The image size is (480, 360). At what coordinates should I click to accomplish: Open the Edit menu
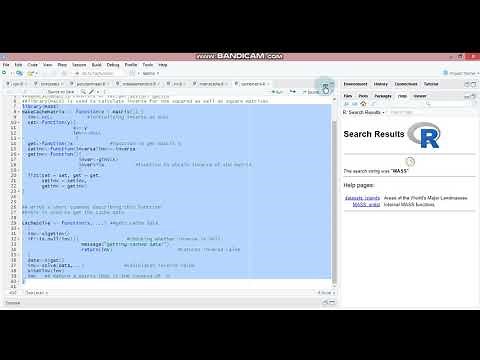(18, 65)
